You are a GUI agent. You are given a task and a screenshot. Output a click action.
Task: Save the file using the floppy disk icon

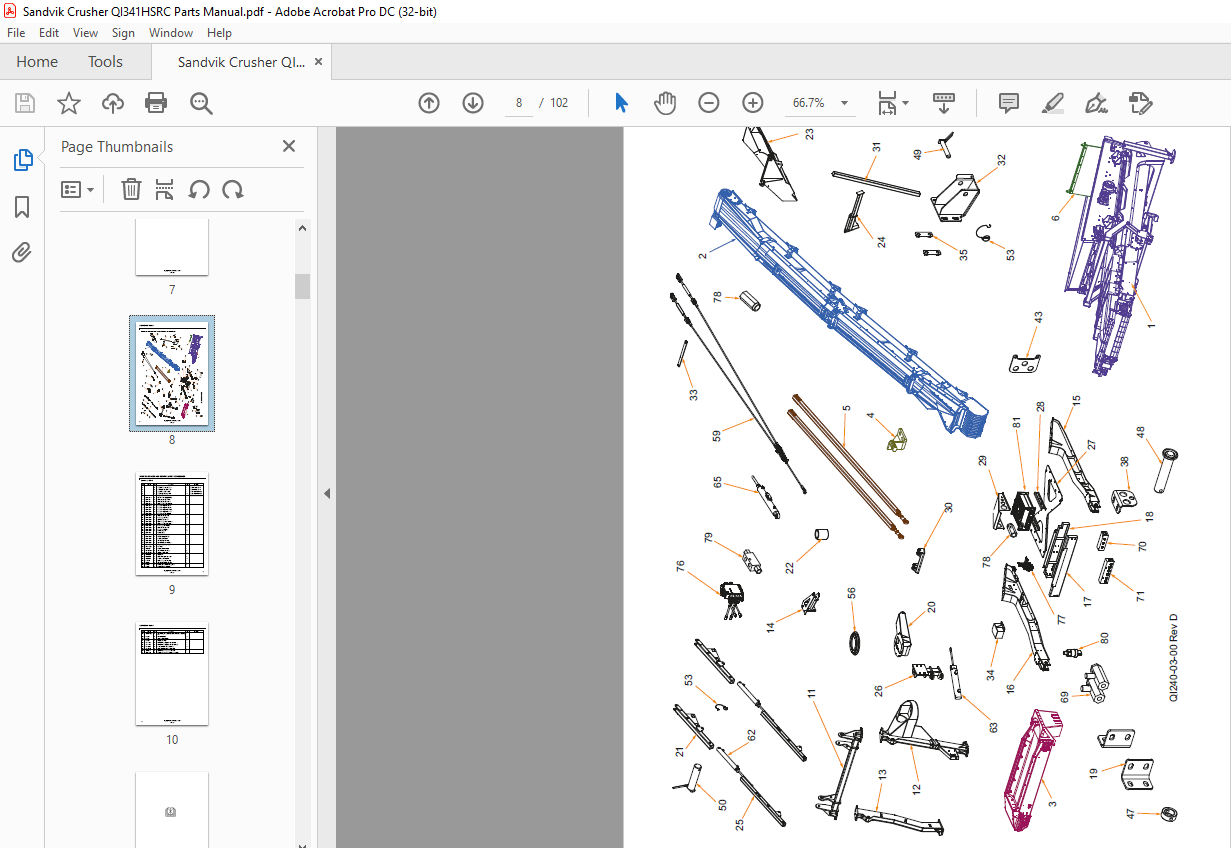point(24,103)
